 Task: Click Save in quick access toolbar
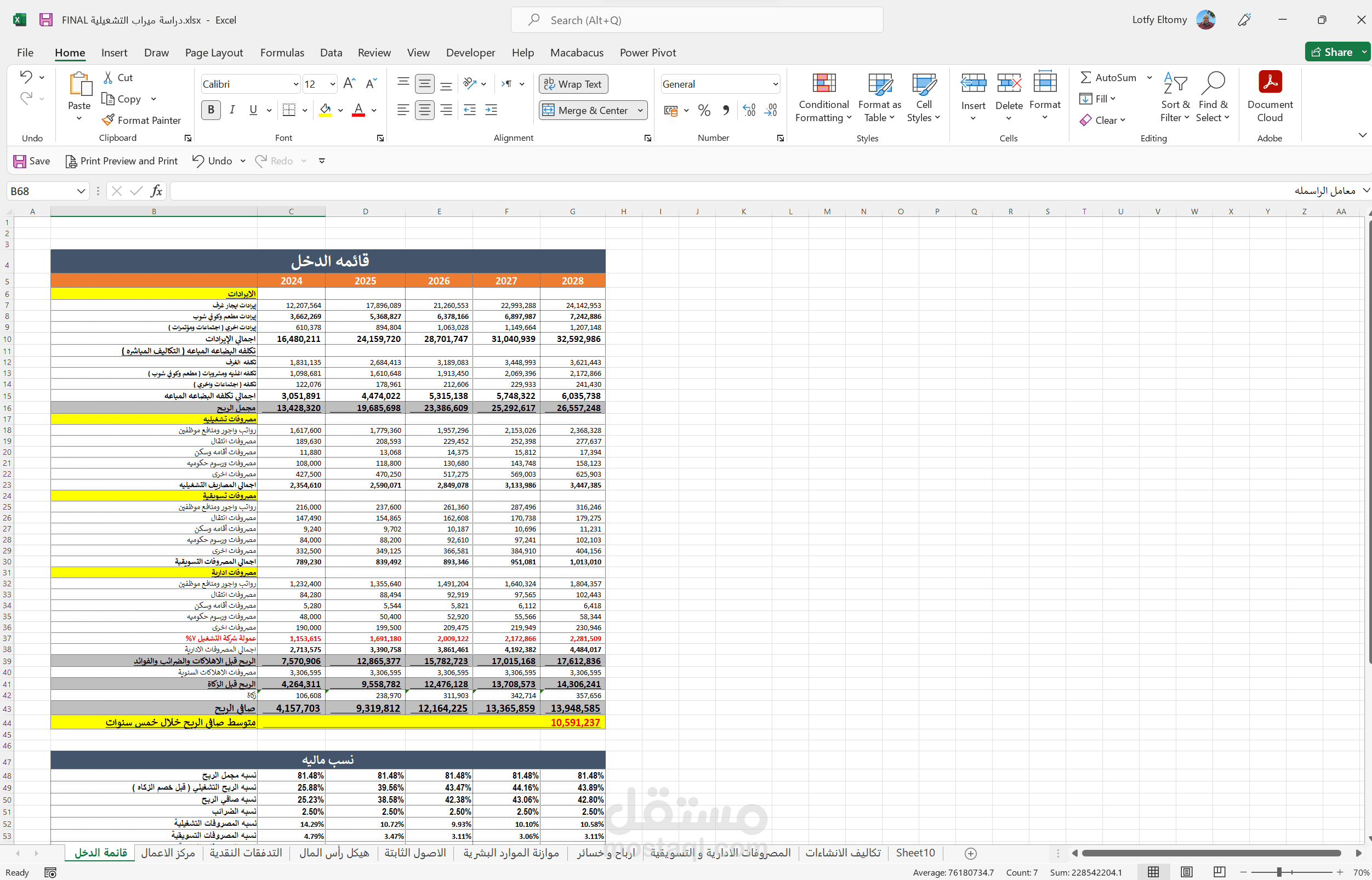coord(32,161)
